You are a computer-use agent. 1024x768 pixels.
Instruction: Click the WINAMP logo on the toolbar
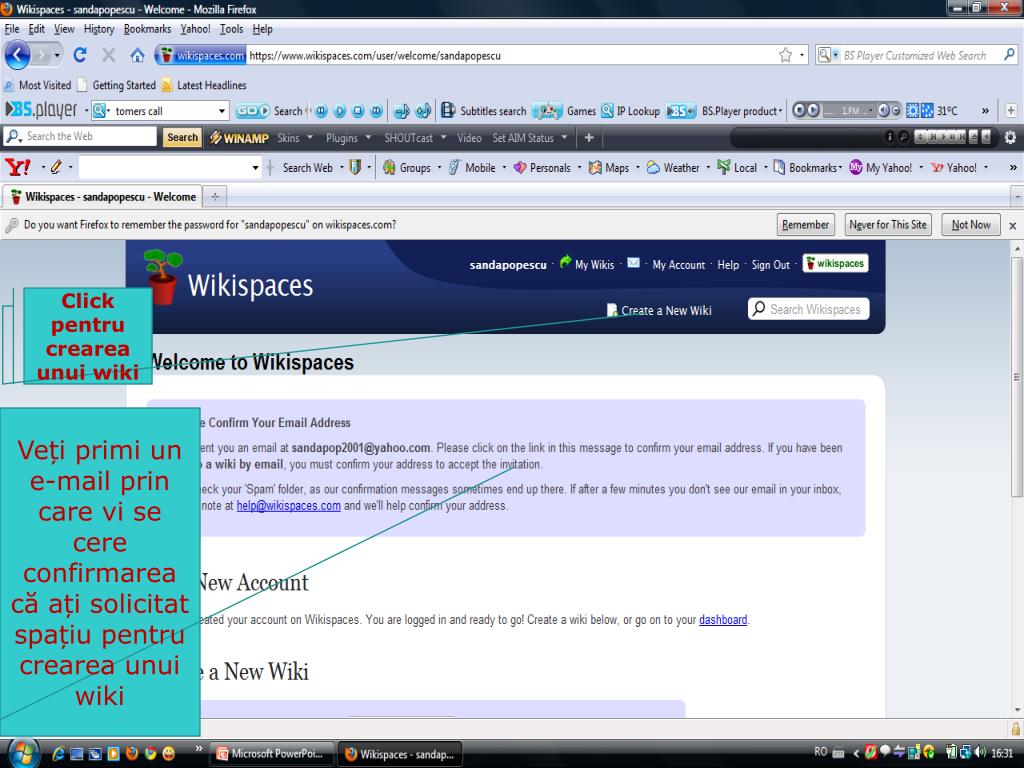tap(239, 138)
